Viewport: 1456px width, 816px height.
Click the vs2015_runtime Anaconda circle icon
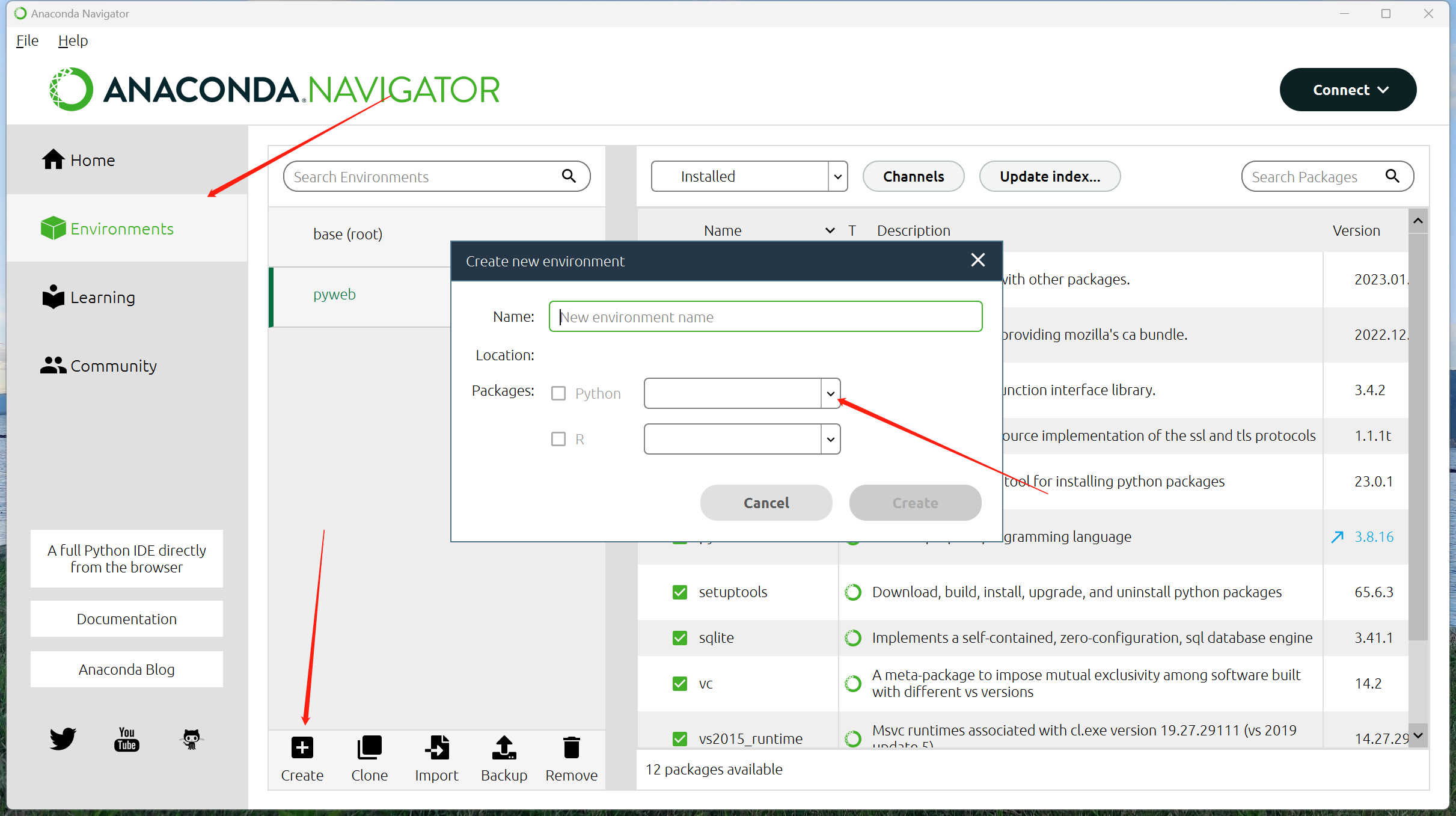852,738
